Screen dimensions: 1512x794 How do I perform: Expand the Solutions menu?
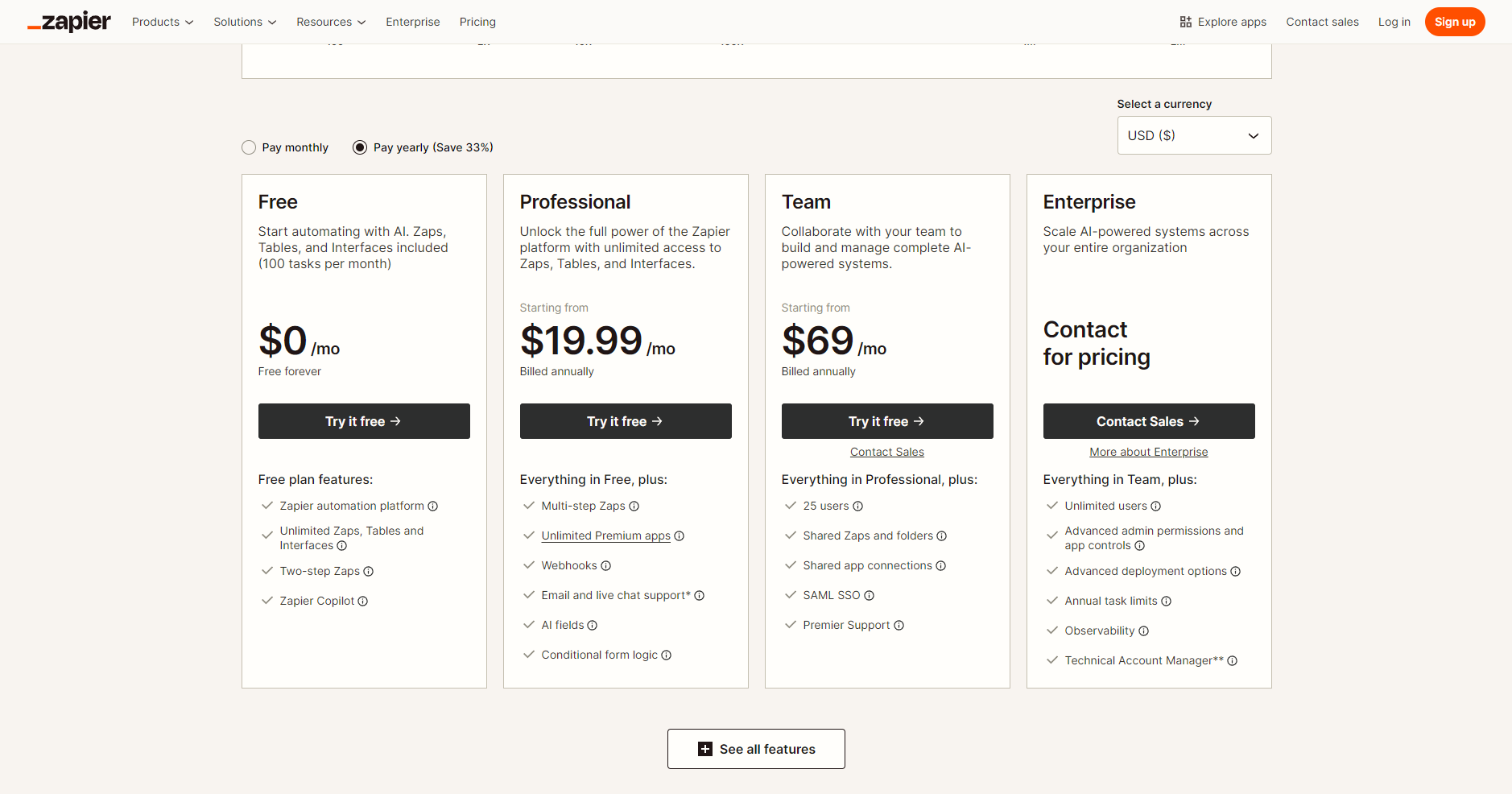(245, 22)
